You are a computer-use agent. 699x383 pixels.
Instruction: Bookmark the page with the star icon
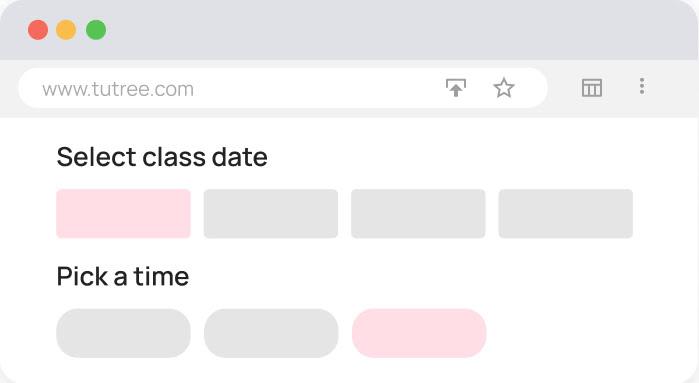[504, 88]
